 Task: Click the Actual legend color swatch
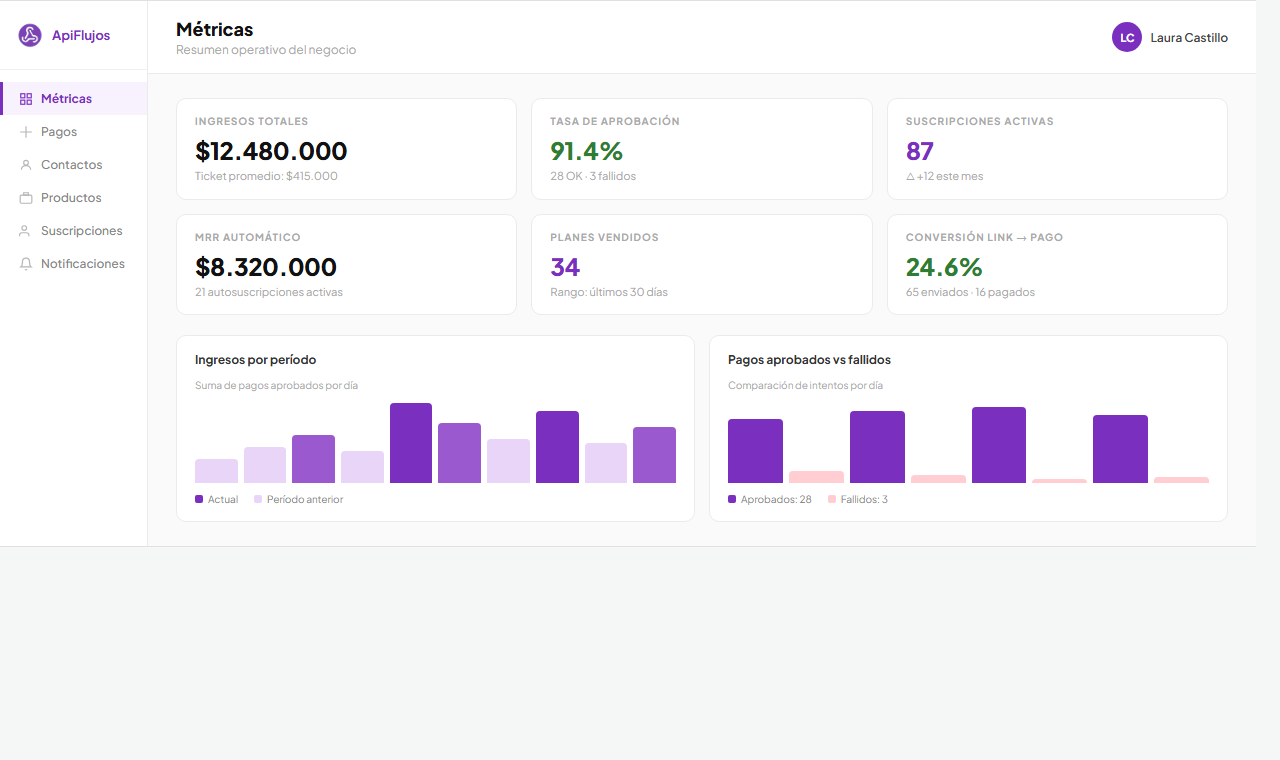[199, 499]
